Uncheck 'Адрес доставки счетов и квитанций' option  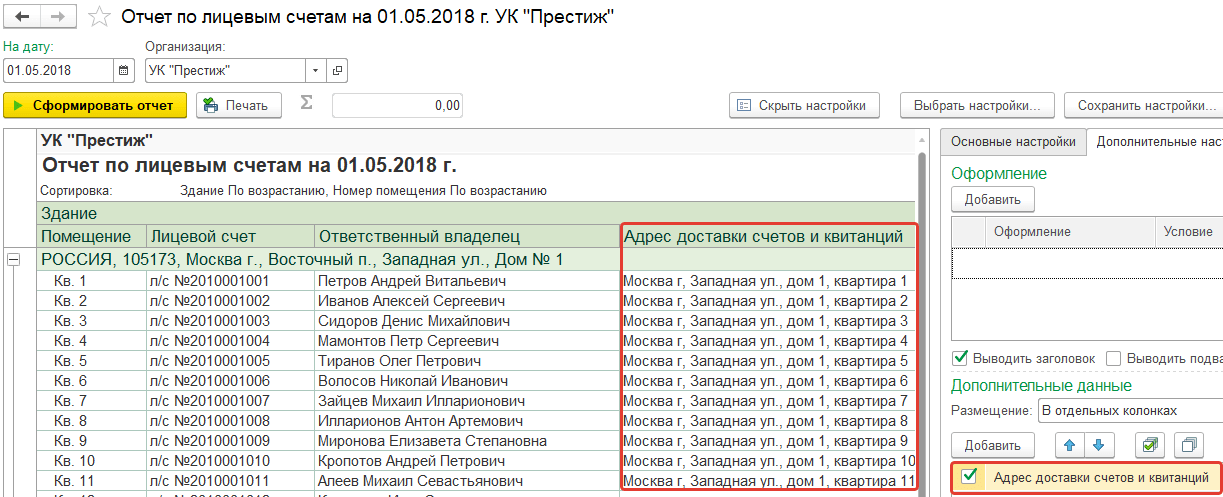pos(968,477)
